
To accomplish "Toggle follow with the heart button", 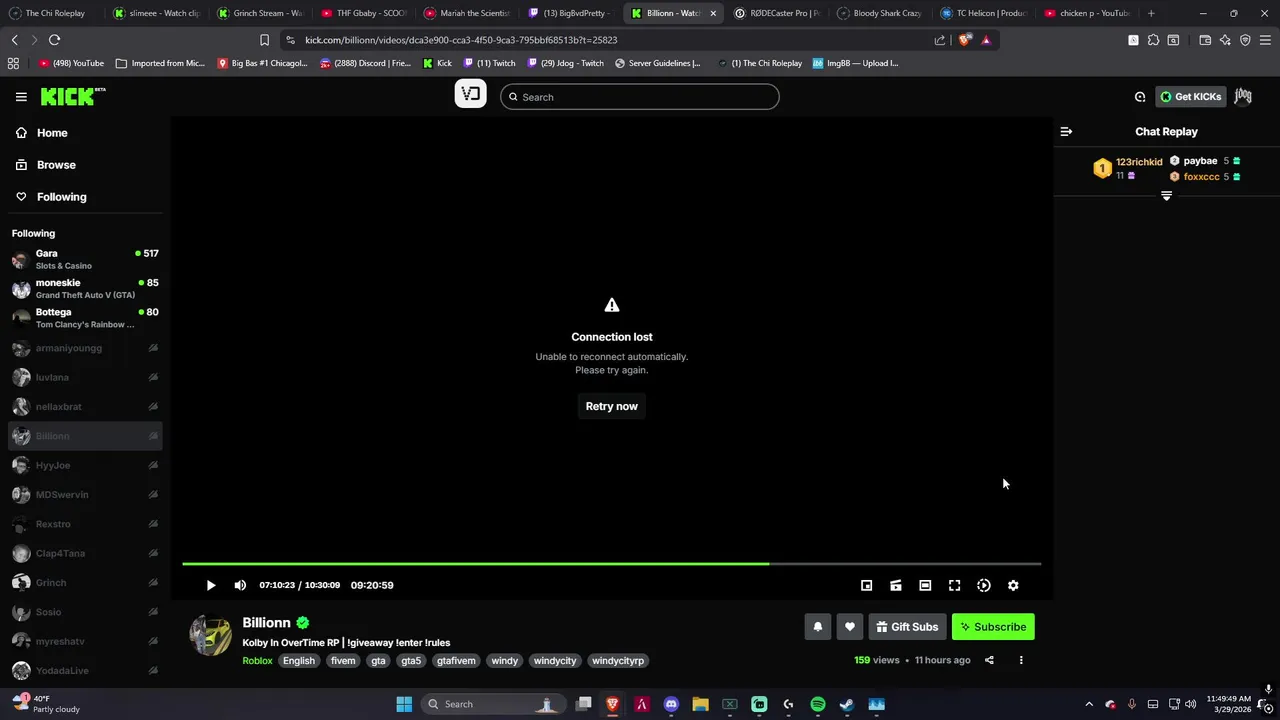I will (x=850, y=627).
